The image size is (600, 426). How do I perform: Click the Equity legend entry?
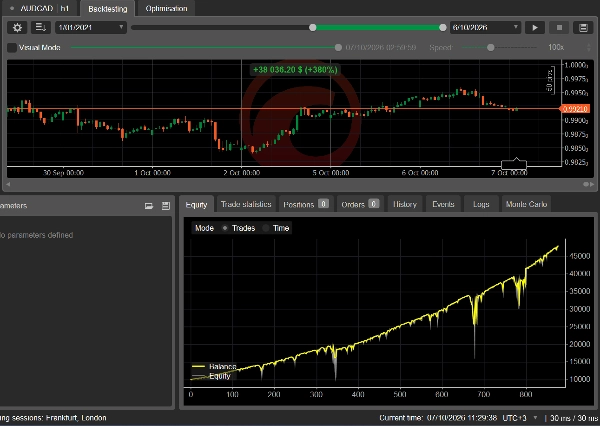(211, 376)
